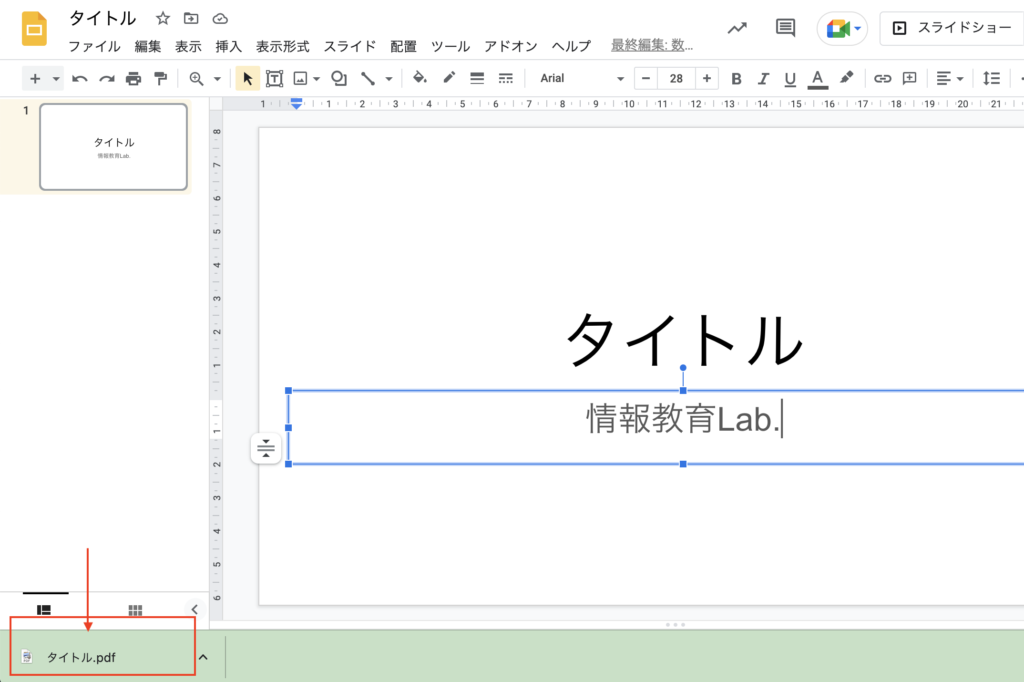Decrease the font size
Image resolution: width=1024 pixels, height=682 pixels.
click(x=646, y=78)
